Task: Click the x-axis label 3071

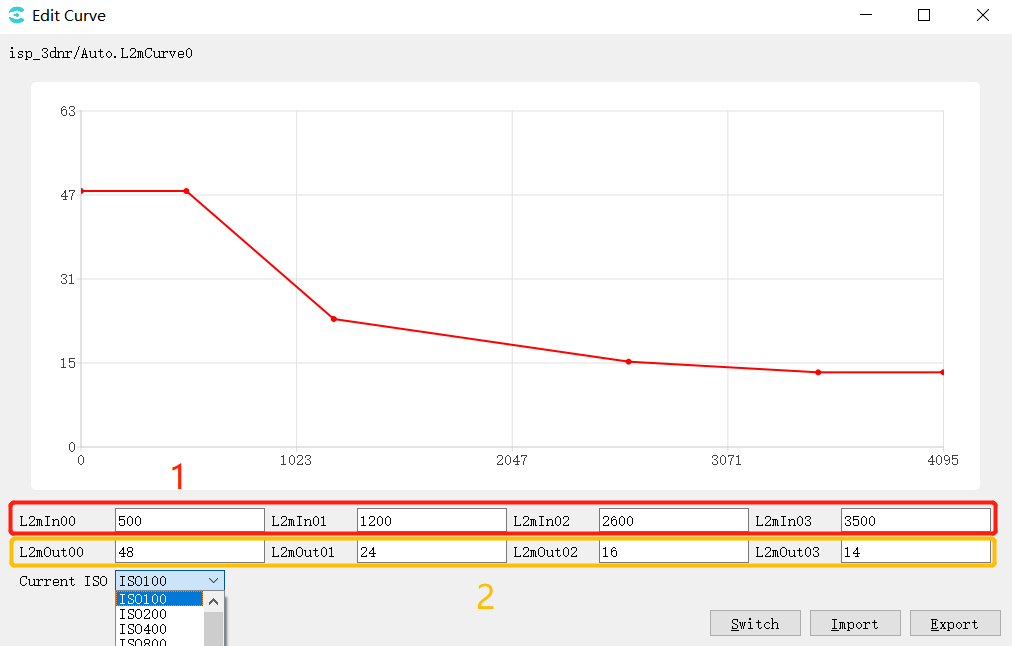Action: [727, 460]
